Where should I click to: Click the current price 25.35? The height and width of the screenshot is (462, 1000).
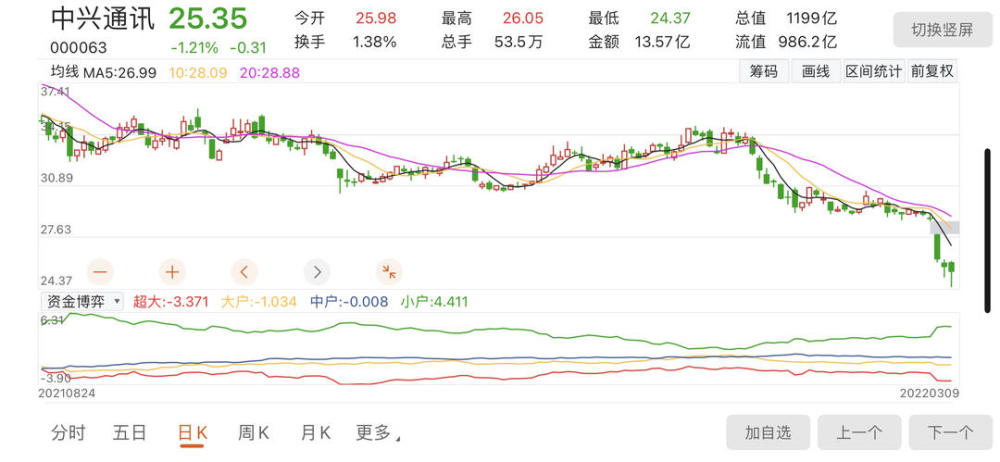coord(208,19)
